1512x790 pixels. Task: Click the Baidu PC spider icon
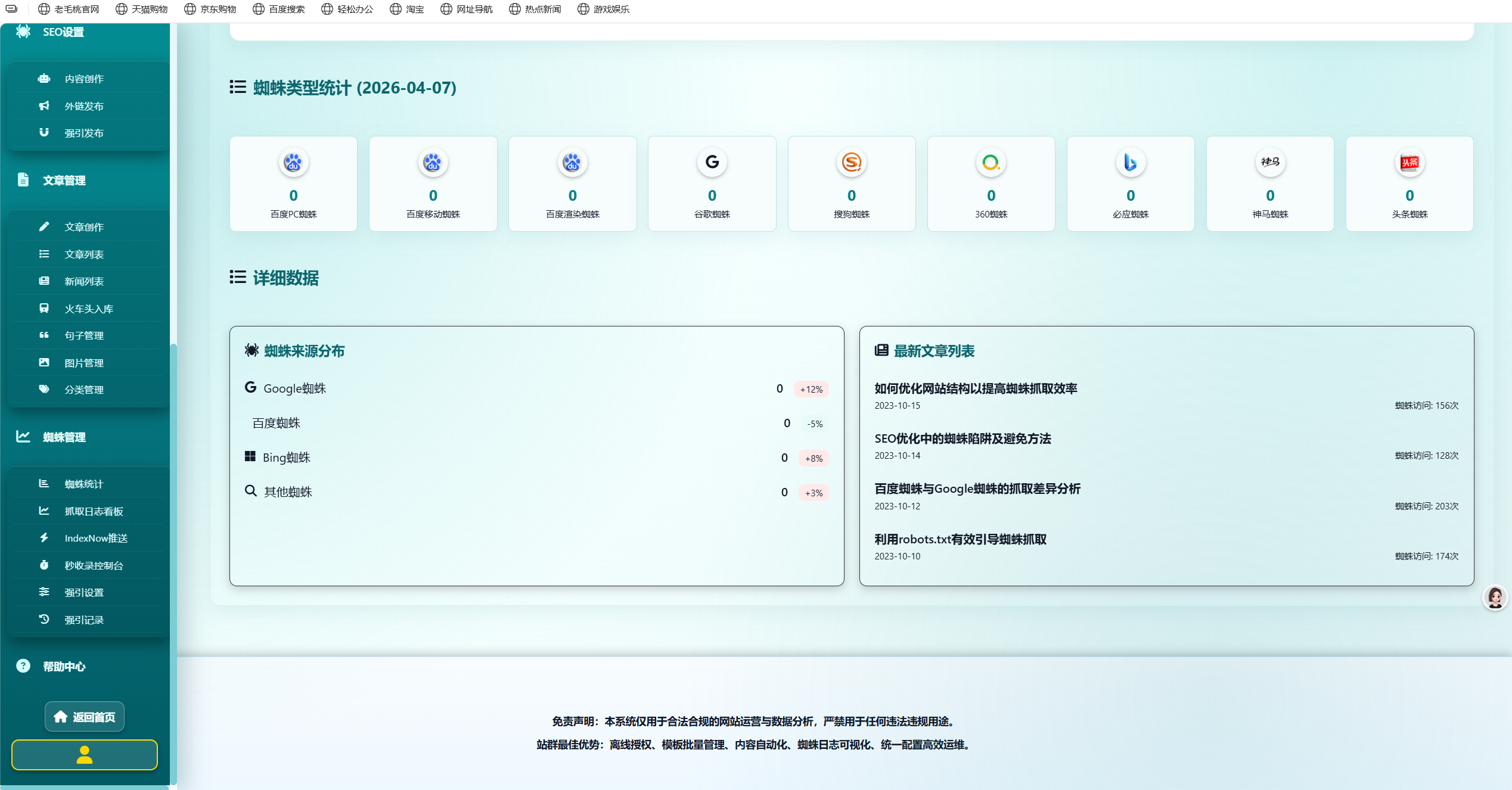(x=293, y=162)
